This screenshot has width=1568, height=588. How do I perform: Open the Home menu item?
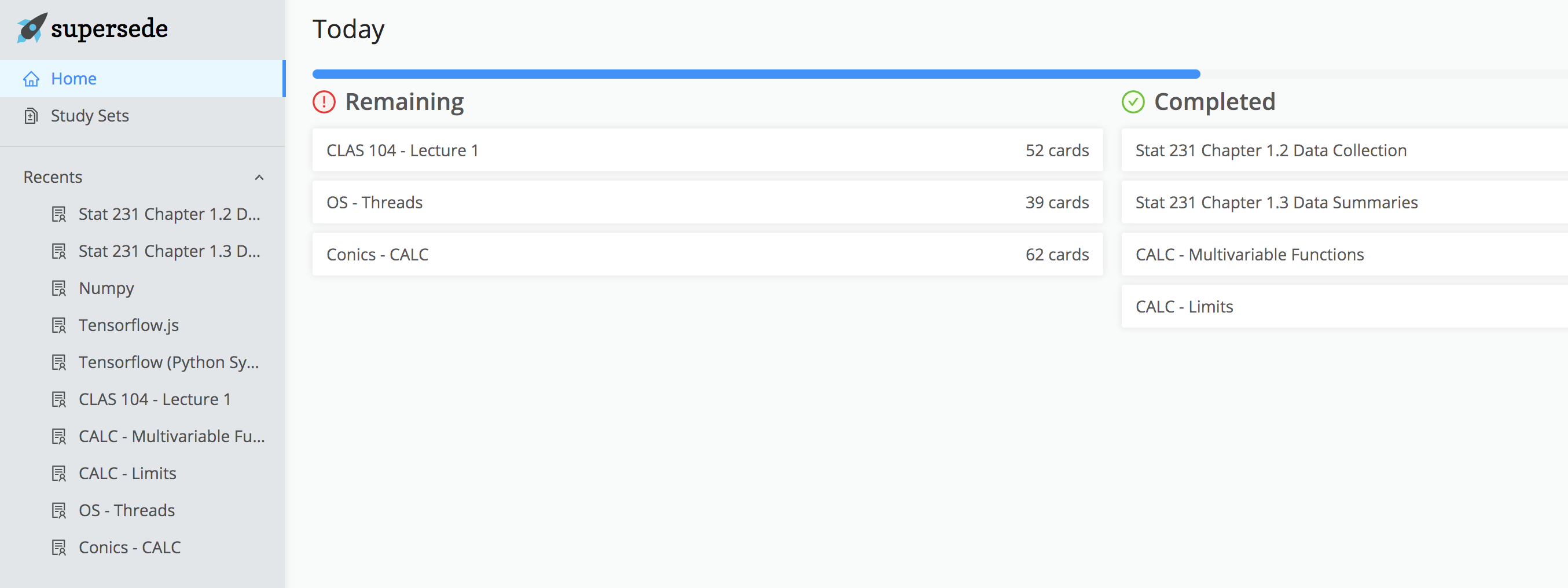point(74,79)
